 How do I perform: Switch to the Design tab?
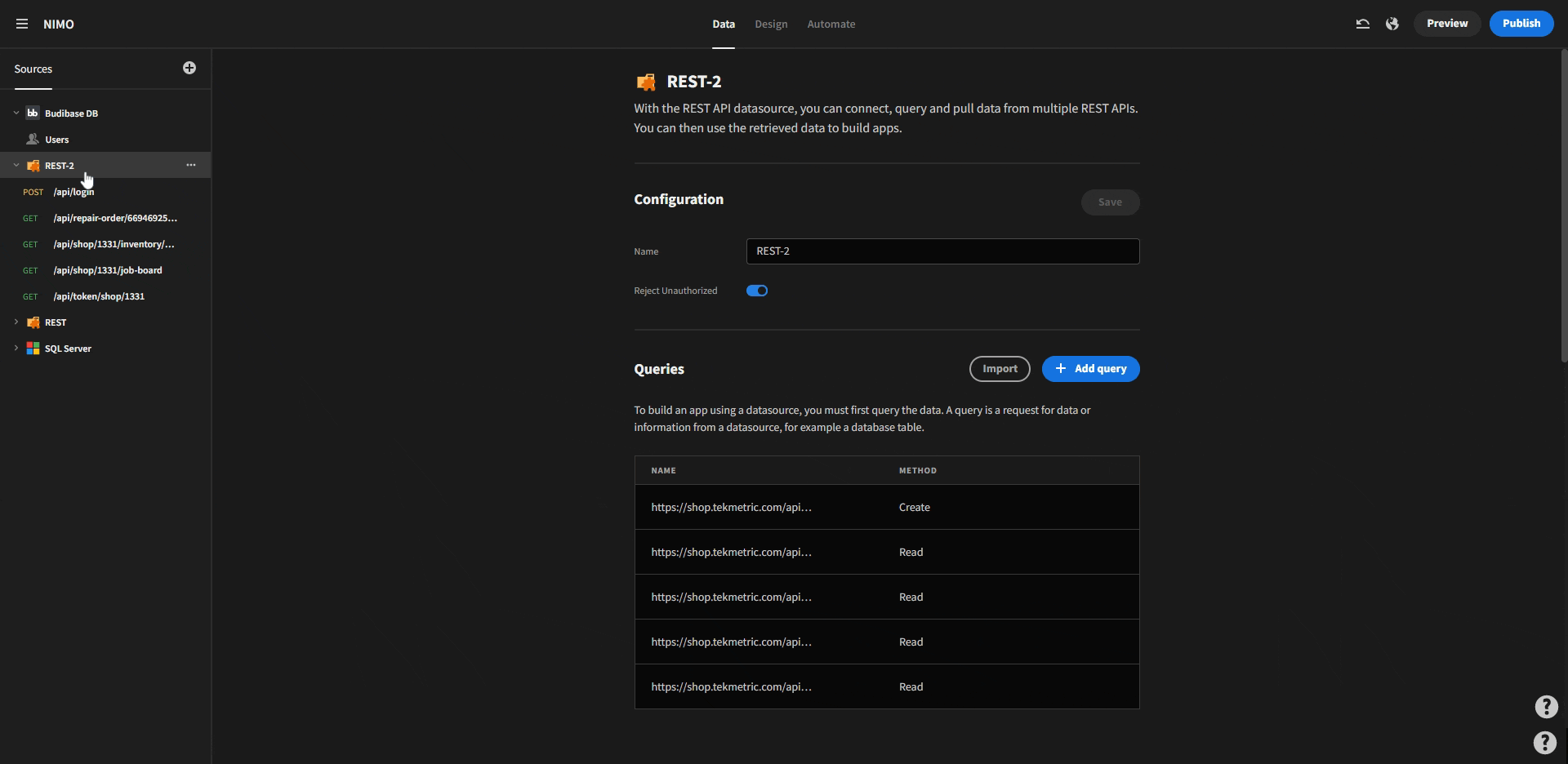[x=771, y=24]
